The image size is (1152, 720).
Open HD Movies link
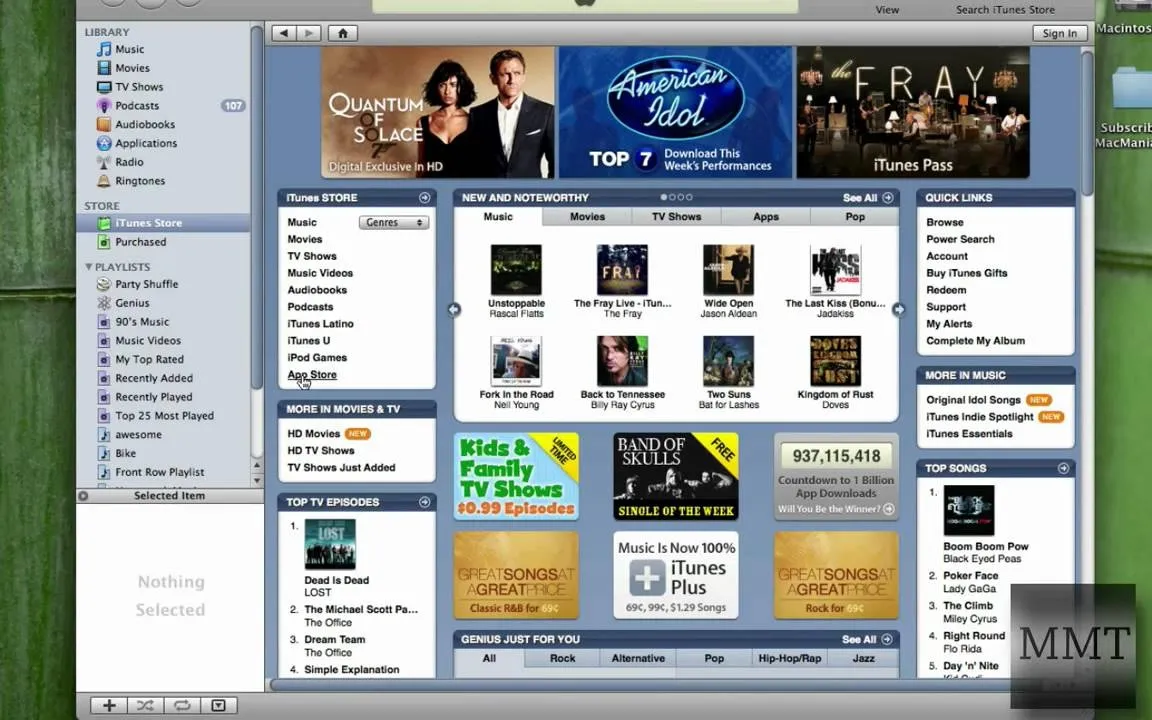click(314, 433)
